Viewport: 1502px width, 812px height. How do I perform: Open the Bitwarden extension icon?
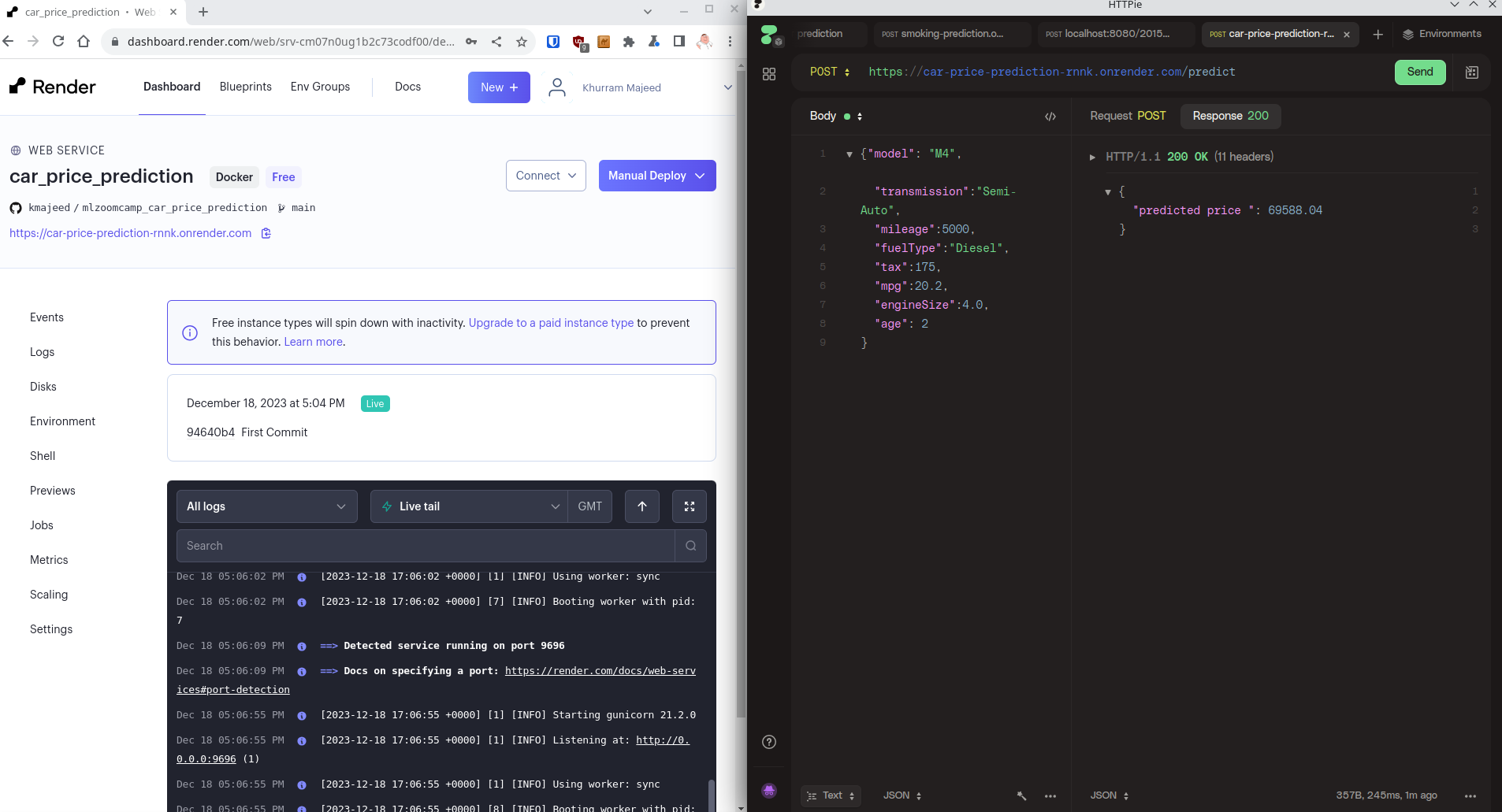coord(553,42)
